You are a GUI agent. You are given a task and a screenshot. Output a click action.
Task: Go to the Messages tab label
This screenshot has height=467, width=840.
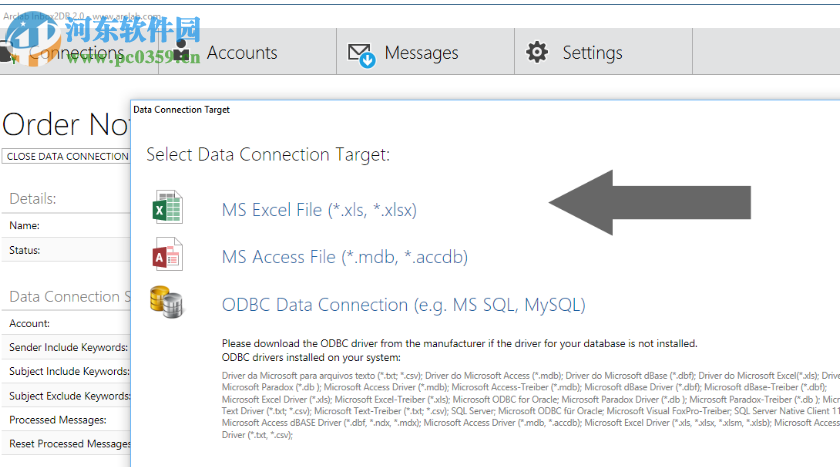click(x=421, y=53)
